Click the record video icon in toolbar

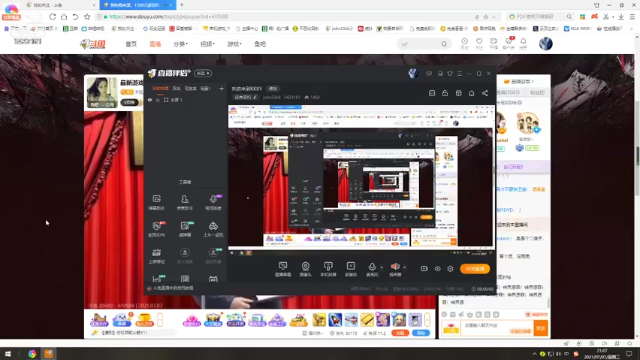coord(424,269)
